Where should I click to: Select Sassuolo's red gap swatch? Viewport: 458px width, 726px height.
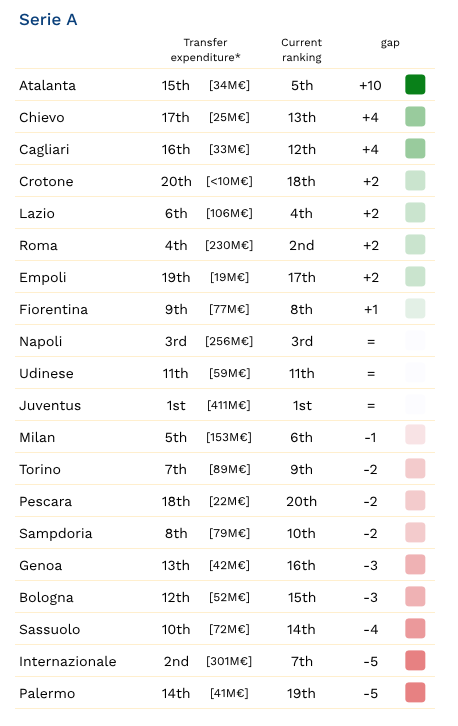(415, 629)
